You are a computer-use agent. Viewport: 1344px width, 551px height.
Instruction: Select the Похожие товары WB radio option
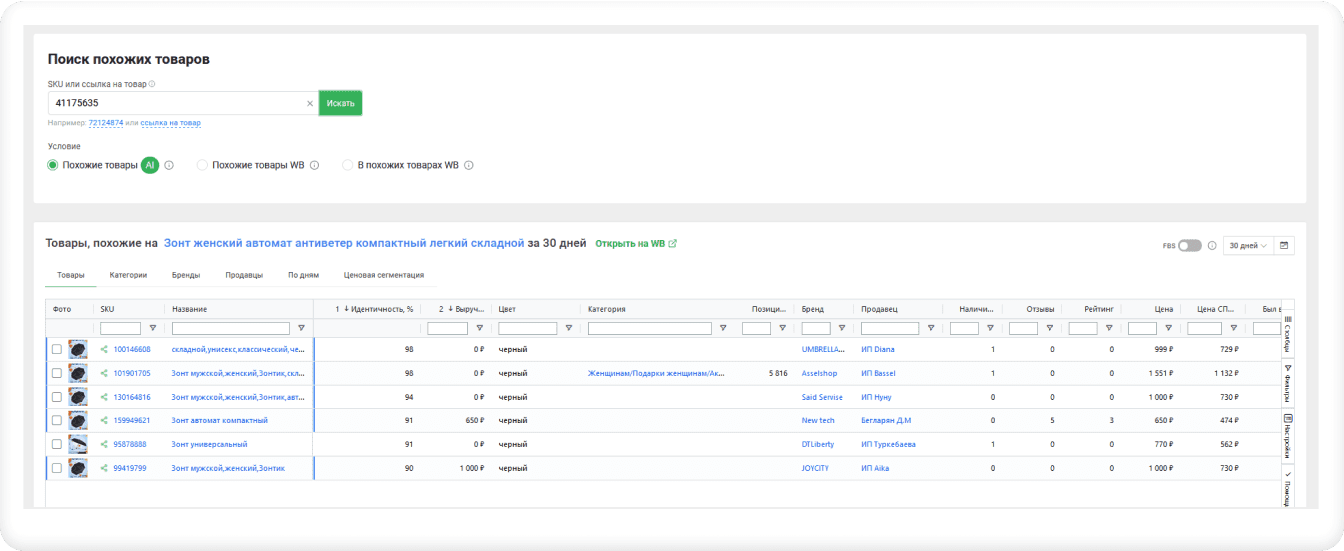[202, 166]
